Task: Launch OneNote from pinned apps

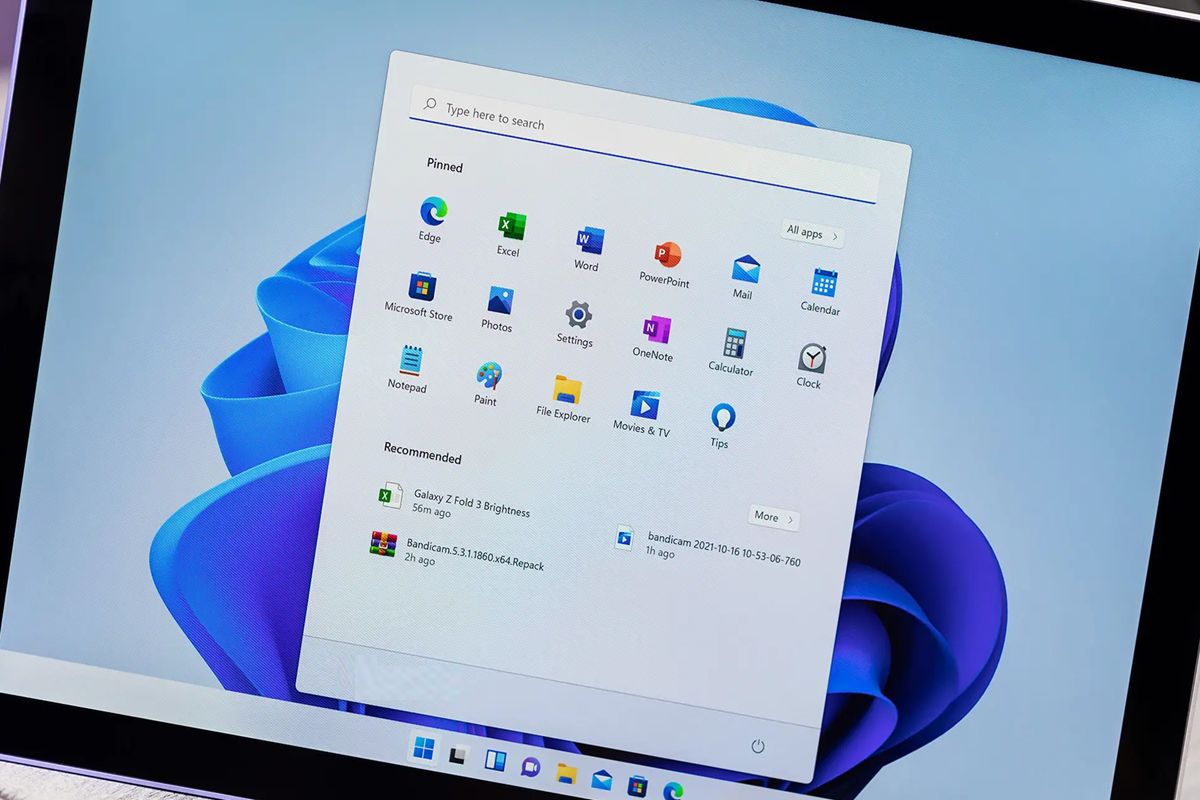Action: (654, 338)
